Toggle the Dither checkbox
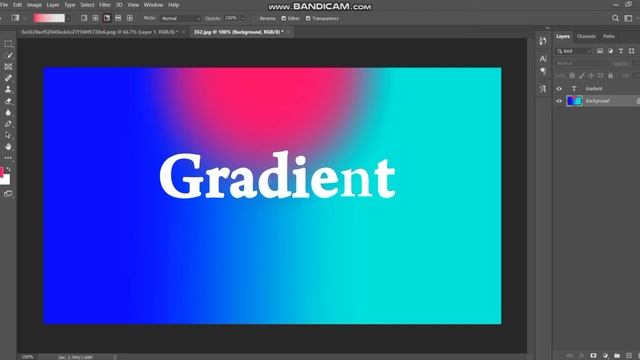Viewport: 640px width, 360px height. 284,18
